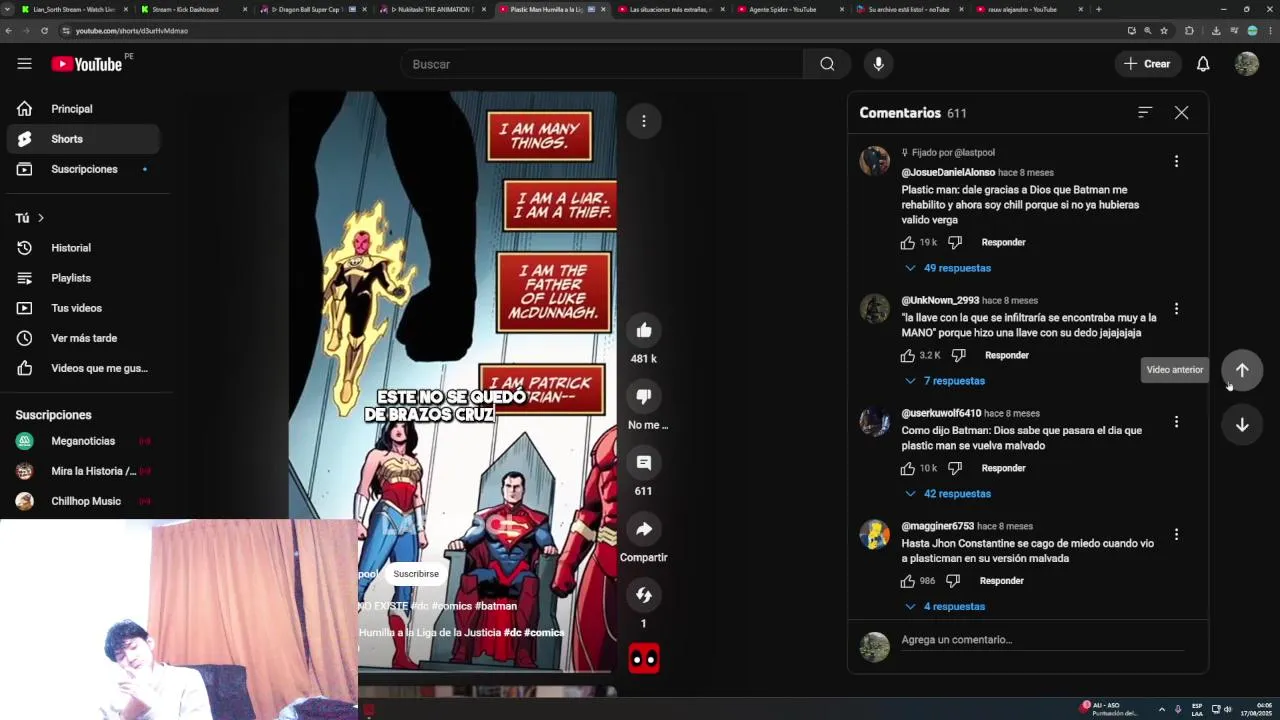This screenshot has width=1280, height=720.
Task: Open the notifications bell
Action: [x=1203, y=64]
